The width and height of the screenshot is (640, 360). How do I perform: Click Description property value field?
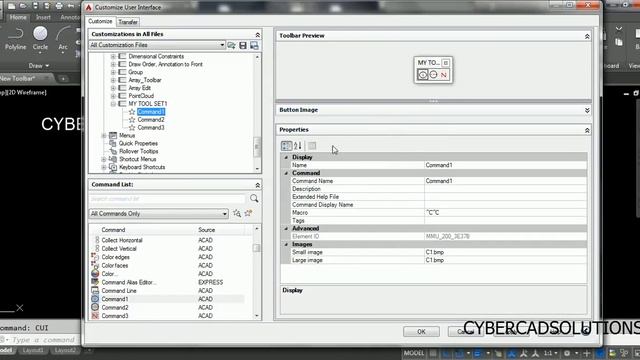tap(505, 189)
